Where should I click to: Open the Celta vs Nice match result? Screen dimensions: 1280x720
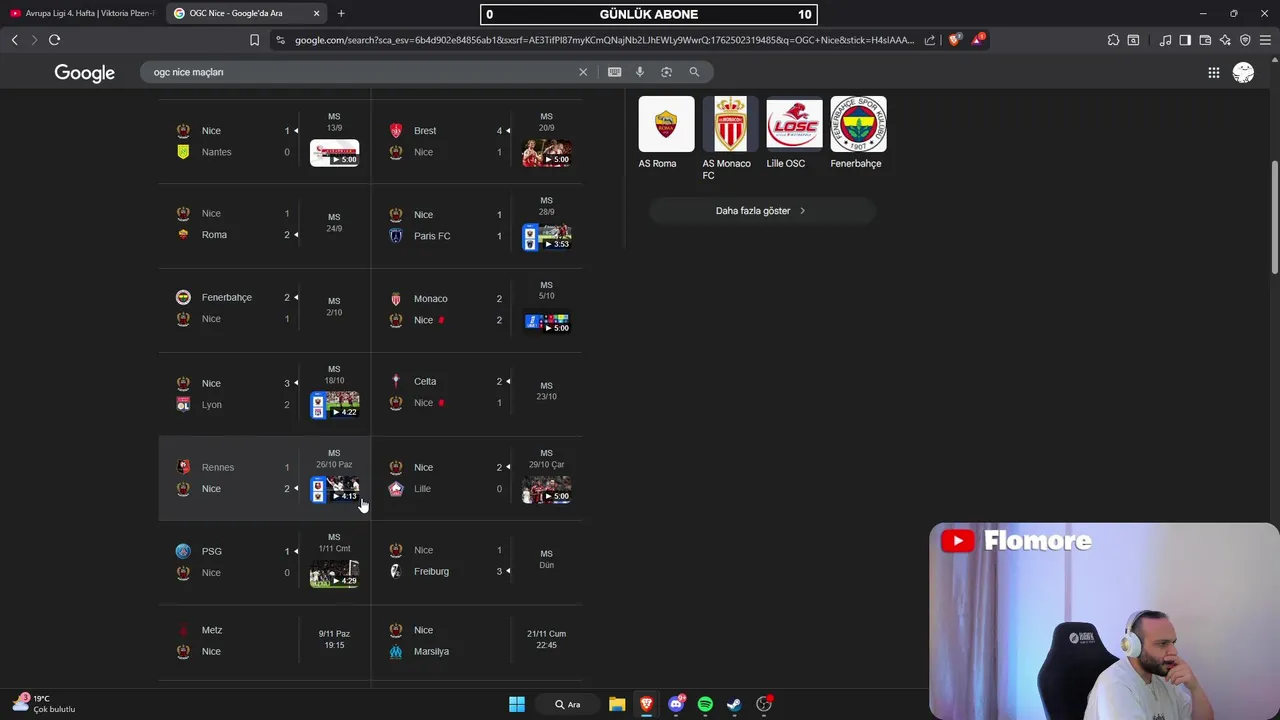pos(476,392)
